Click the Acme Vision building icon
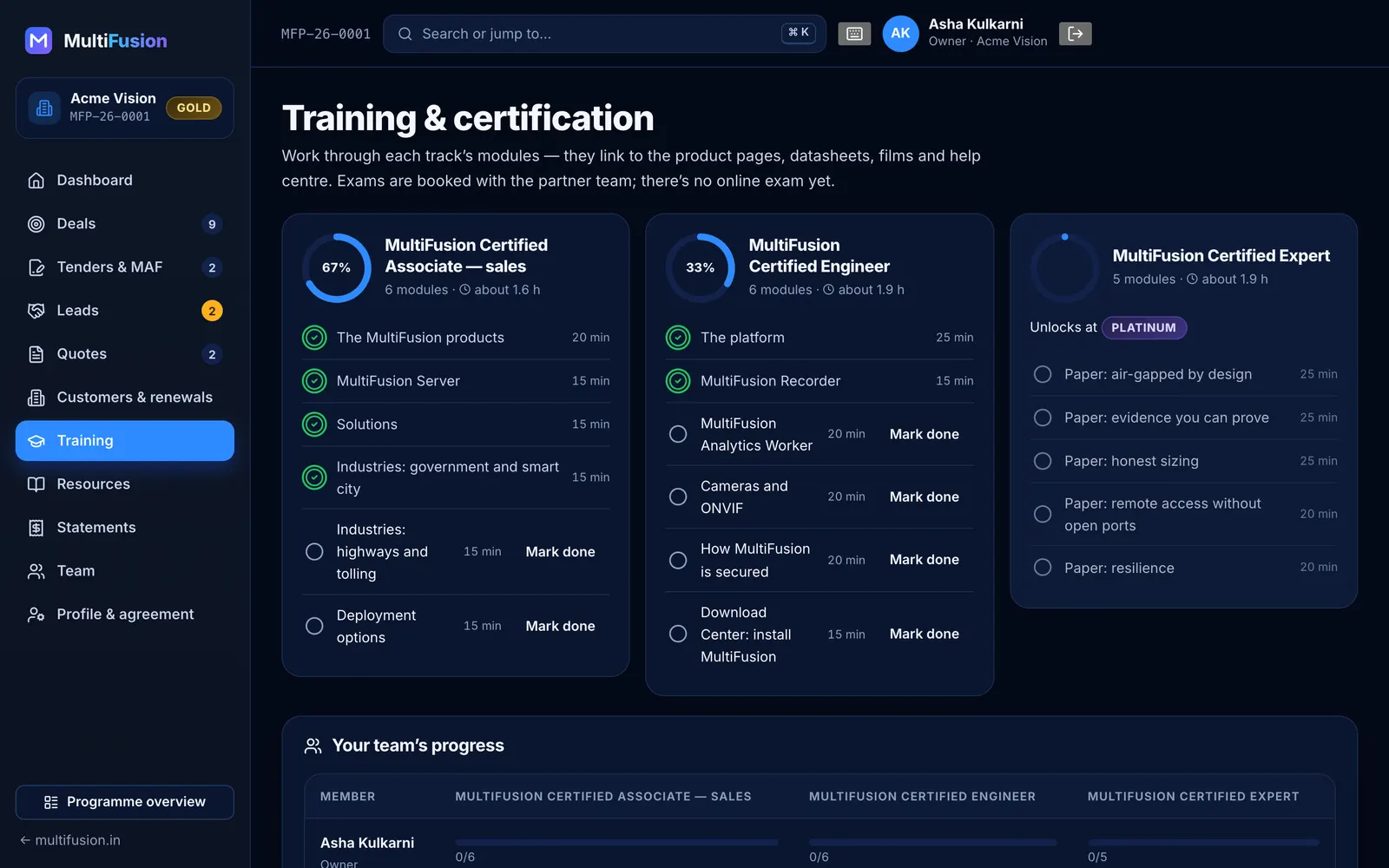 click(x=44, y=108)
